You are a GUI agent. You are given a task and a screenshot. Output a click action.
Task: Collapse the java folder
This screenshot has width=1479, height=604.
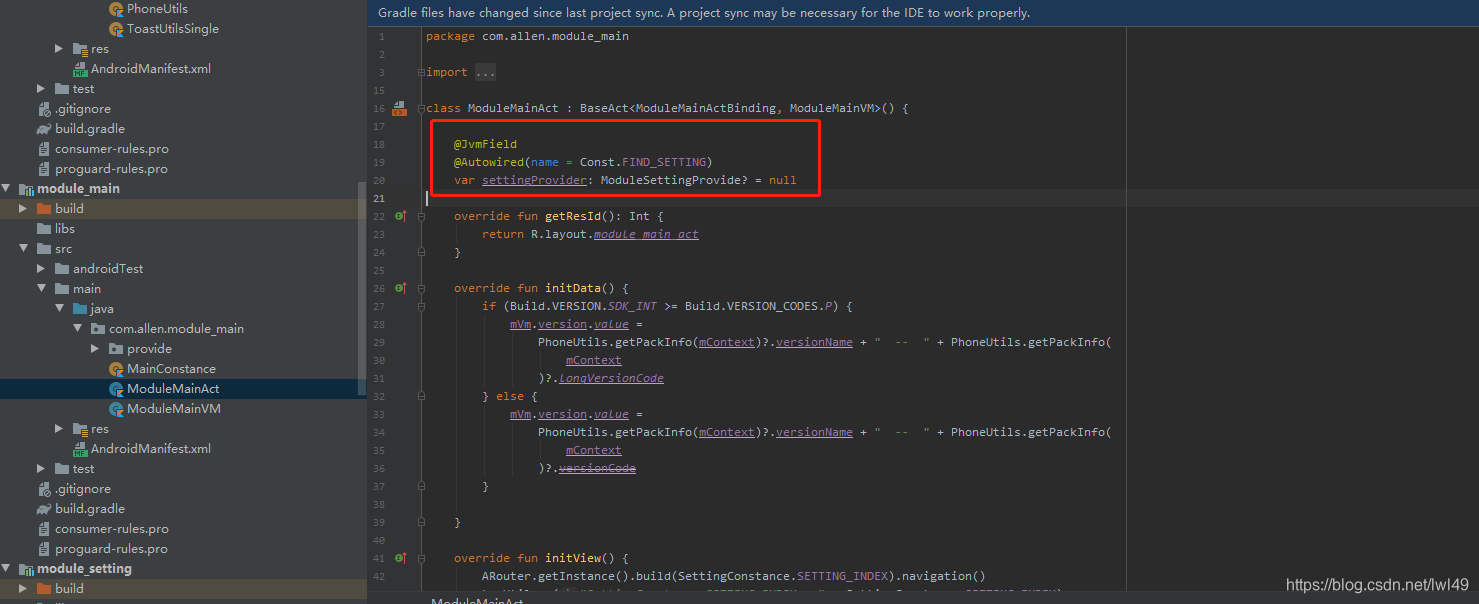(59, 309)
